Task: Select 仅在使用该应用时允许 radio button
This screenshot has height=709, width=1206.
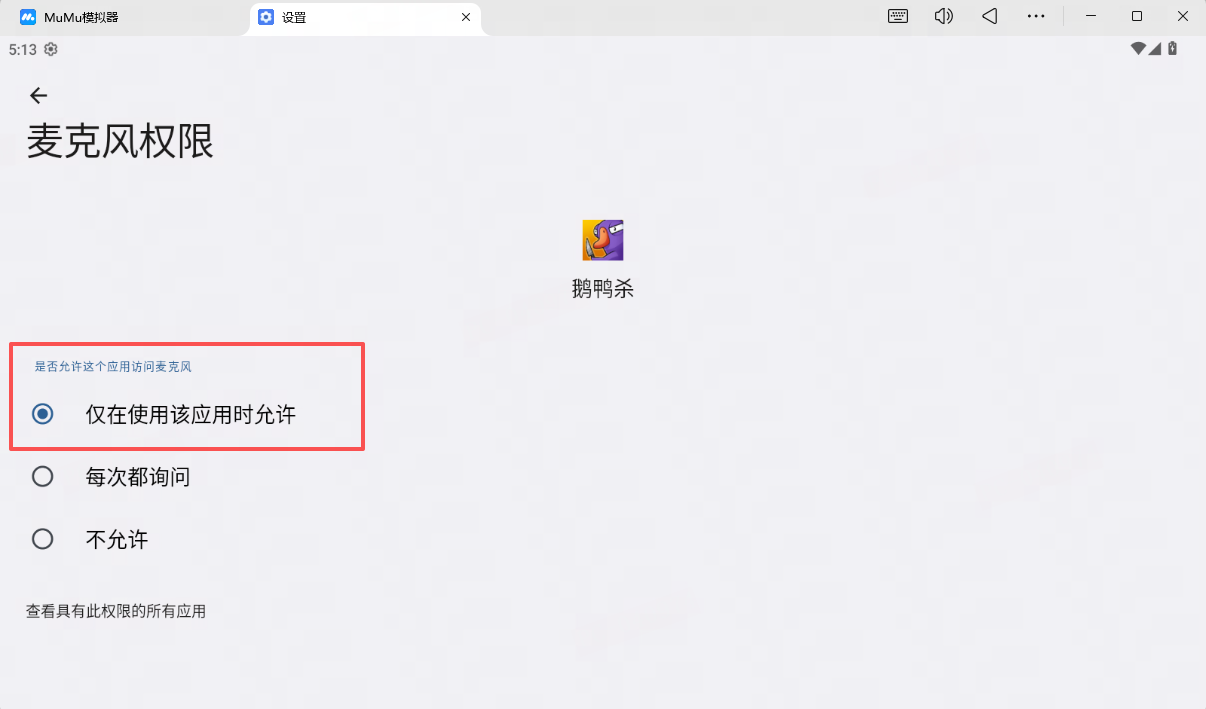Action: point(42,414)
